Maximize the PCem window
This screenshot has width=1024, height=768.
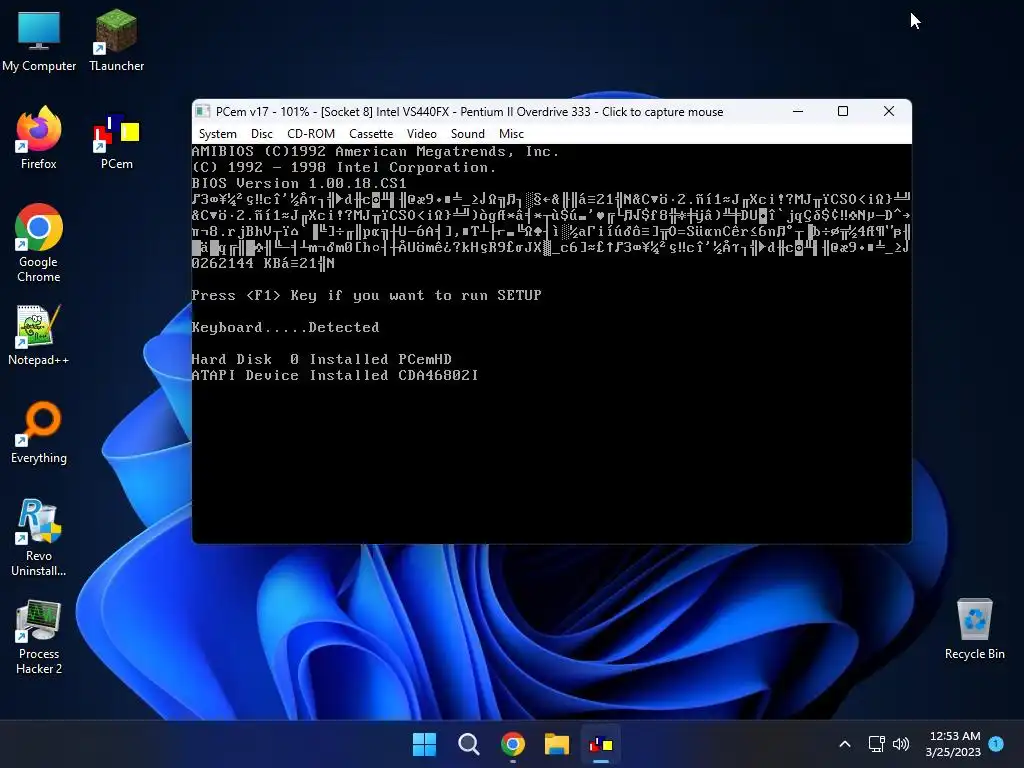coord(842,112)
